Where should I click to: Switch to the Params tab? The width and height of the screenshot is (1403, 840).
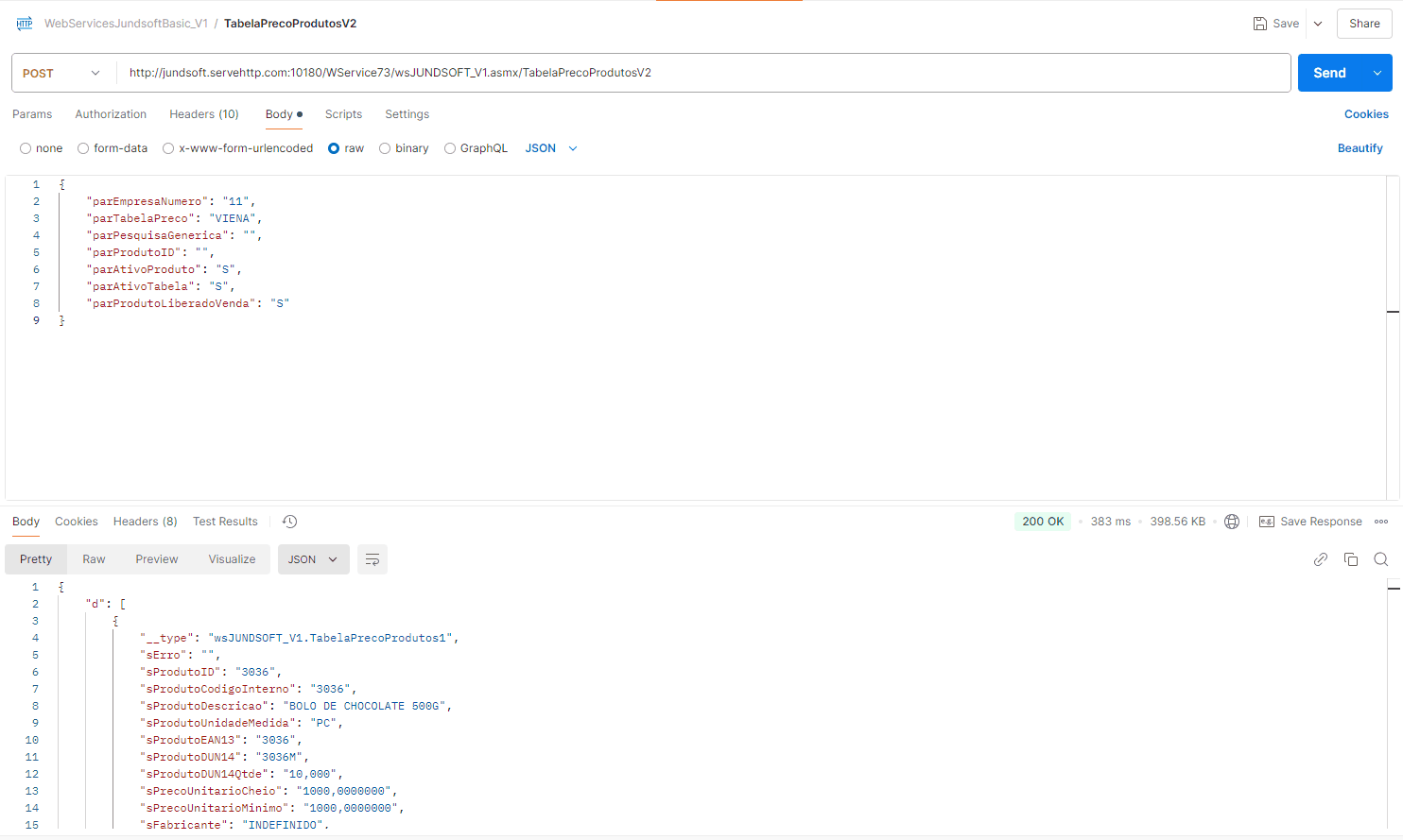pyautogui.click(x=32, y=114)
